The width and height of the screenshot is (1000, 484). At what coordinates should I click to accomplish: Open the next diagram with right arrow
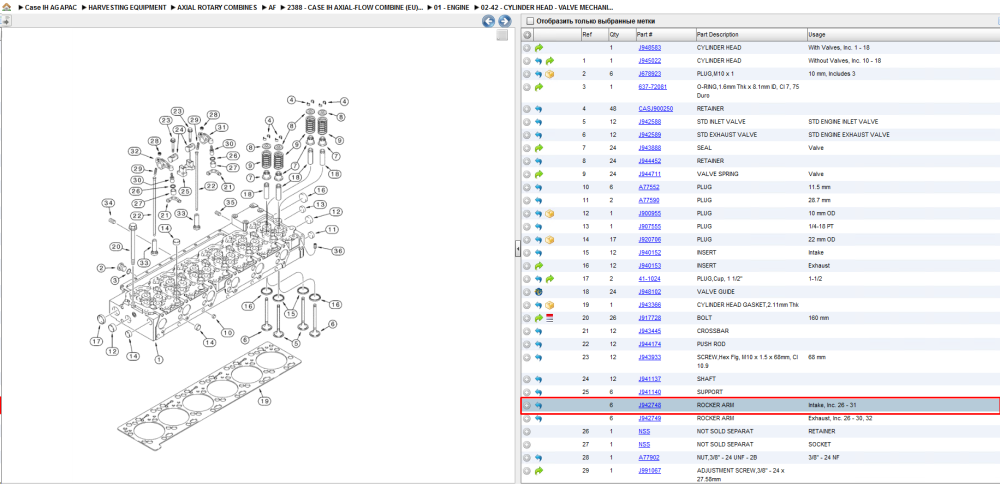click(504, 21)
